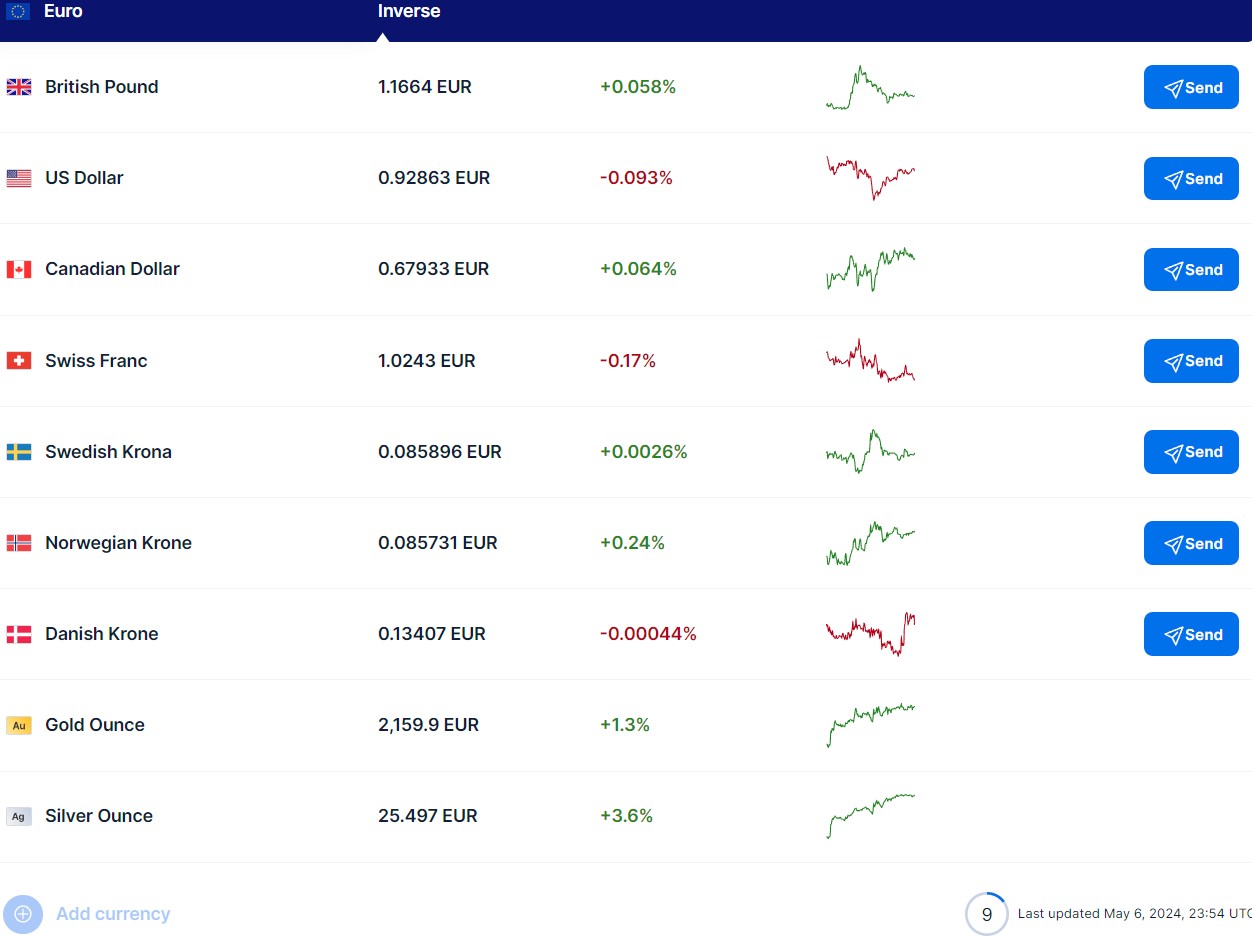Click the US Dollar flag icon
The image size is (1252, 938).
click(19, 179)
